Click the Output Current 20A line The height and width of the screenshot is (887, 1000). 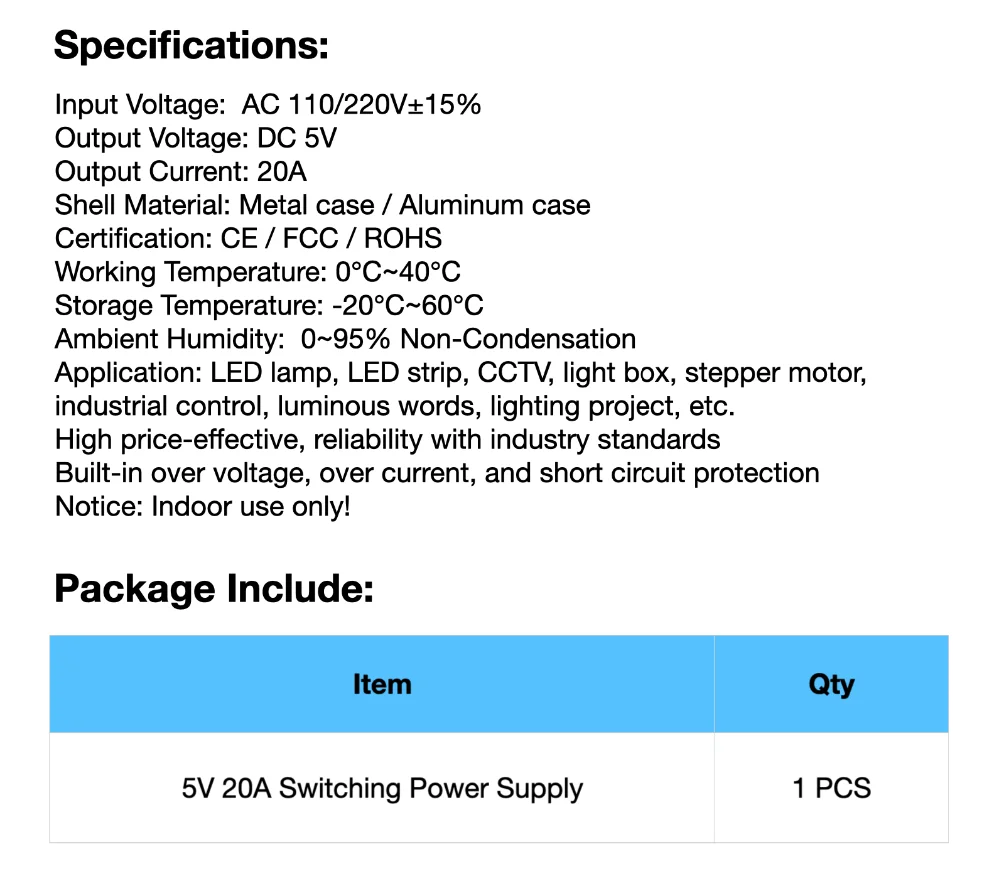[x=180, y=172]
